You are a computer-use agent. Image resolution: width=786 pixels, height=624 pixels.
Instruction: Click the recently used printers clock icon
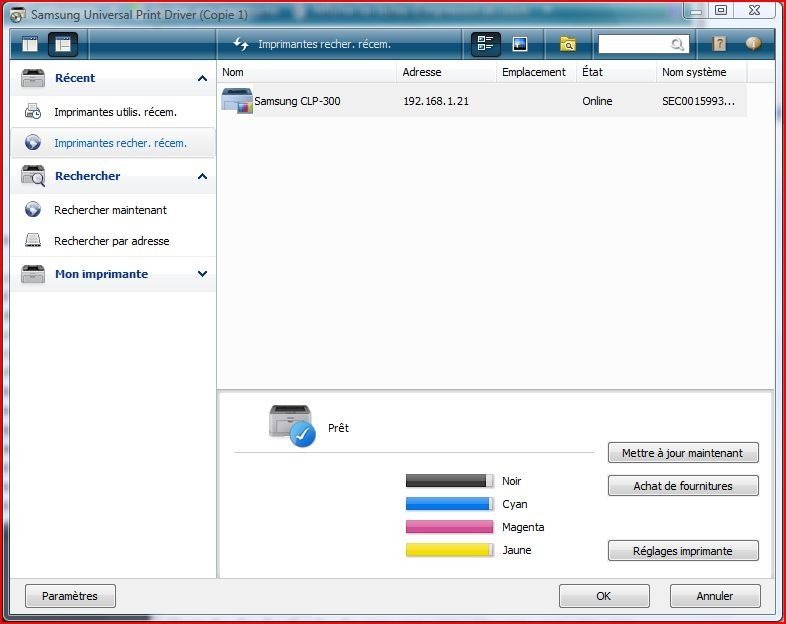tap(33, 111)
